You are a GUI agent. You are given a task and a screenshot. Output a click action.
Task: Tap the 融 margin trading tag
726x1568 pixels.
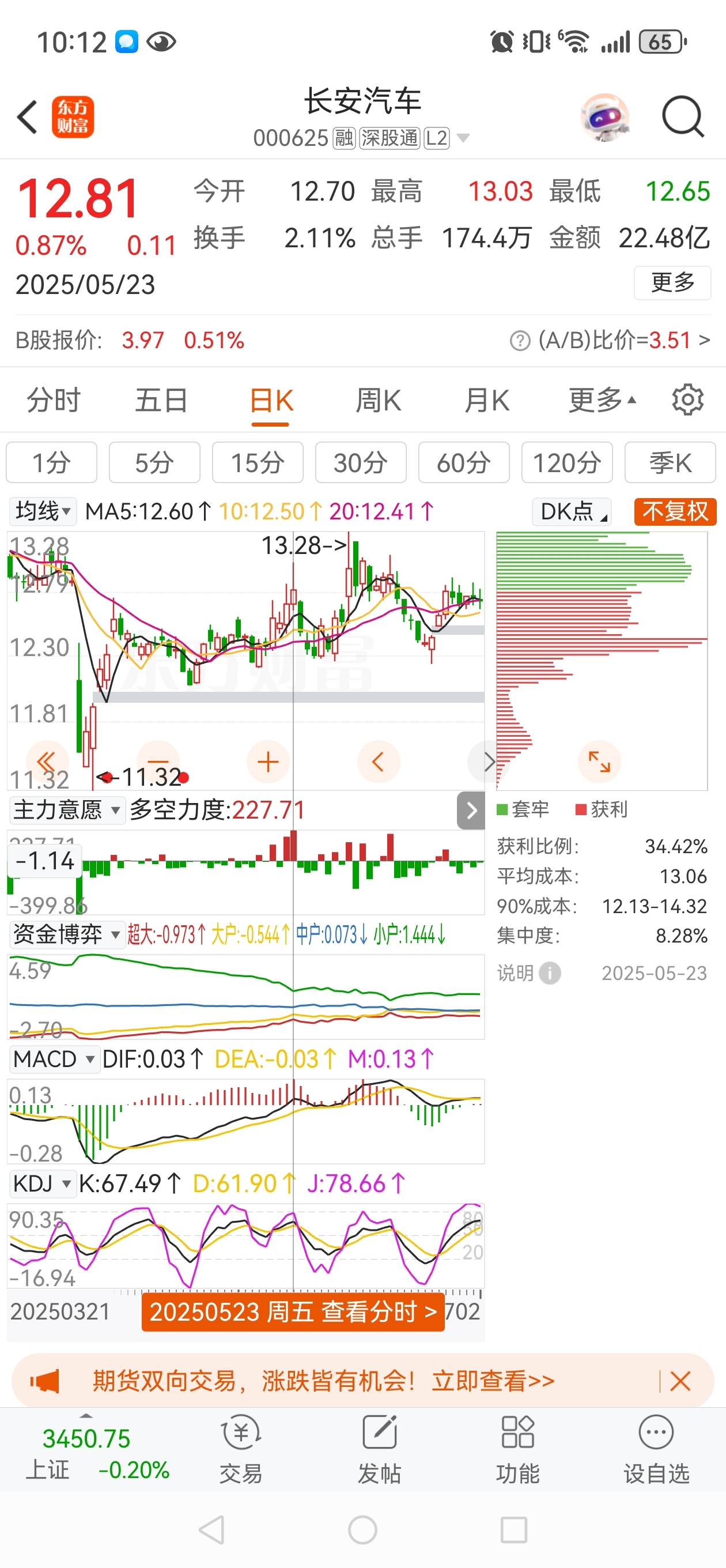pyautogui.click(x=344, y=138)
